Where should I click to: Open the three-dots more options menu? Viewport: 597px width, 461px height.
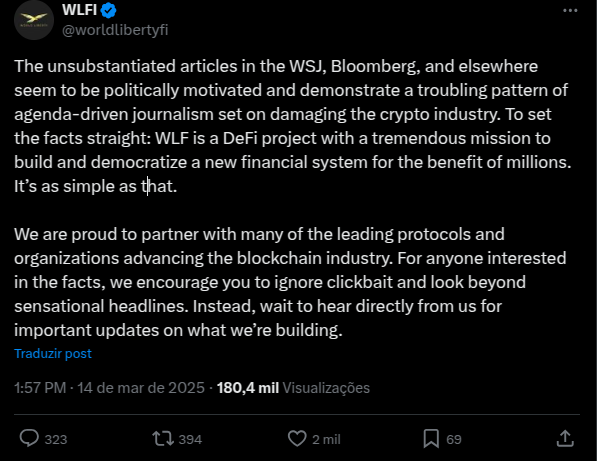tap(570, 11)
